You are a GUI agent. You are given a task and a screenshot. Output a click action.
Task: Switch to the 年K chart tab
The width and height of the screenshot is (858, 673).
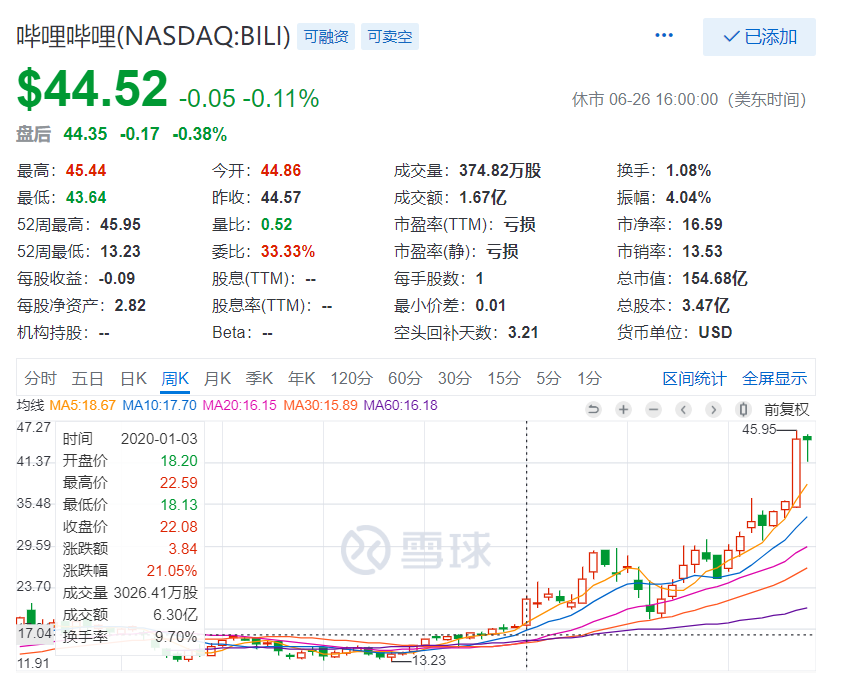[x=302, y=378]
